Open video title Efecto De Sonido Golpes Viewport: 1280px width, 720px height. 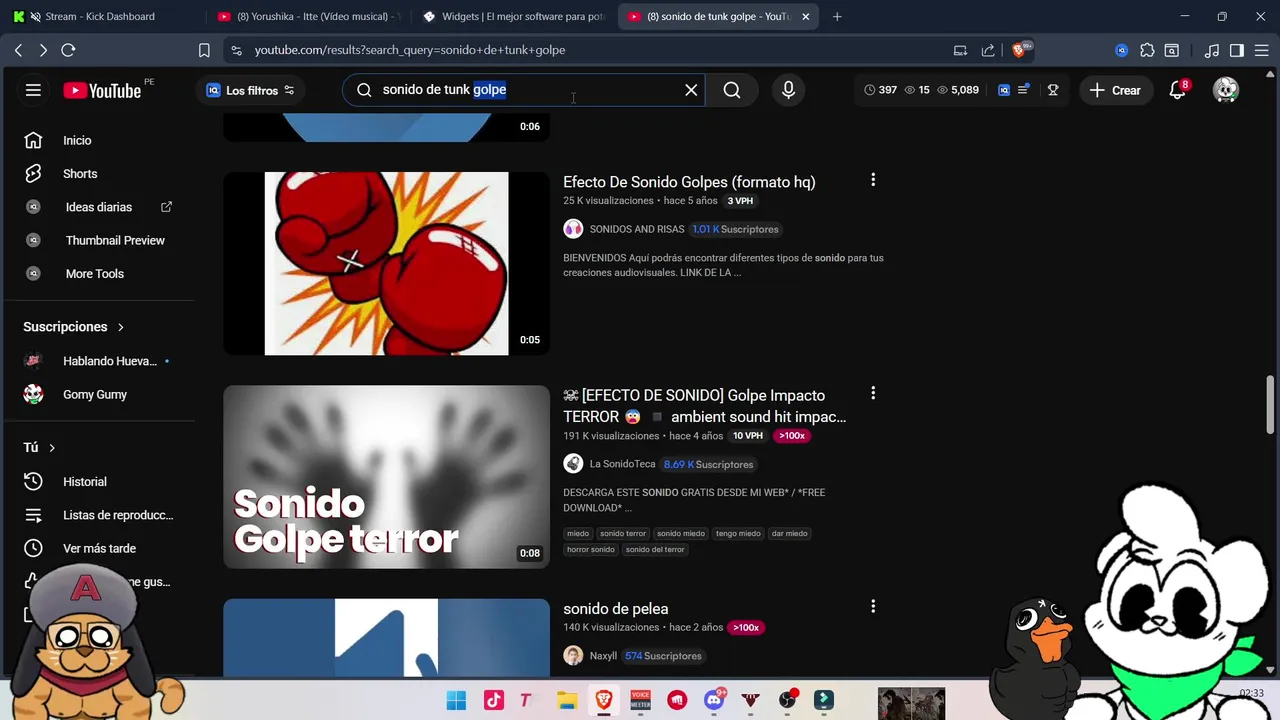pyautogui.click(x=689, y=182)
